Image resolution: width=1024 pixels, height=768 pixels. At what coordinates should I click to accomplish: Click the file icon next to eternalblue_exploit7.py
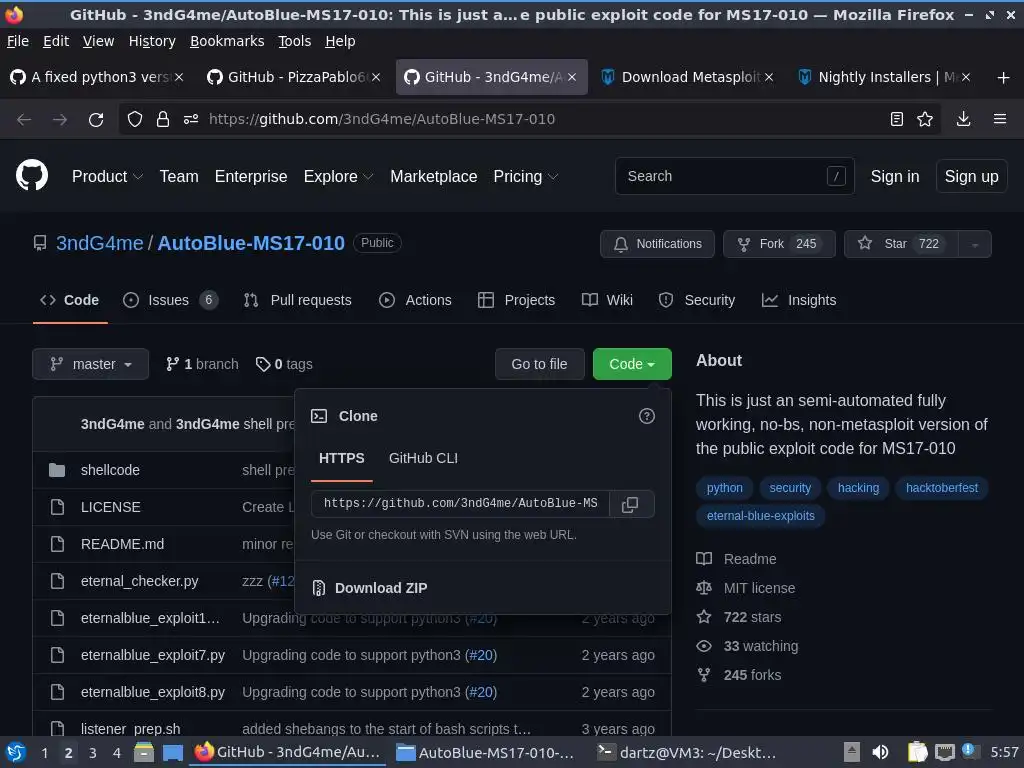pyautogui.click(x=57, y=655)
